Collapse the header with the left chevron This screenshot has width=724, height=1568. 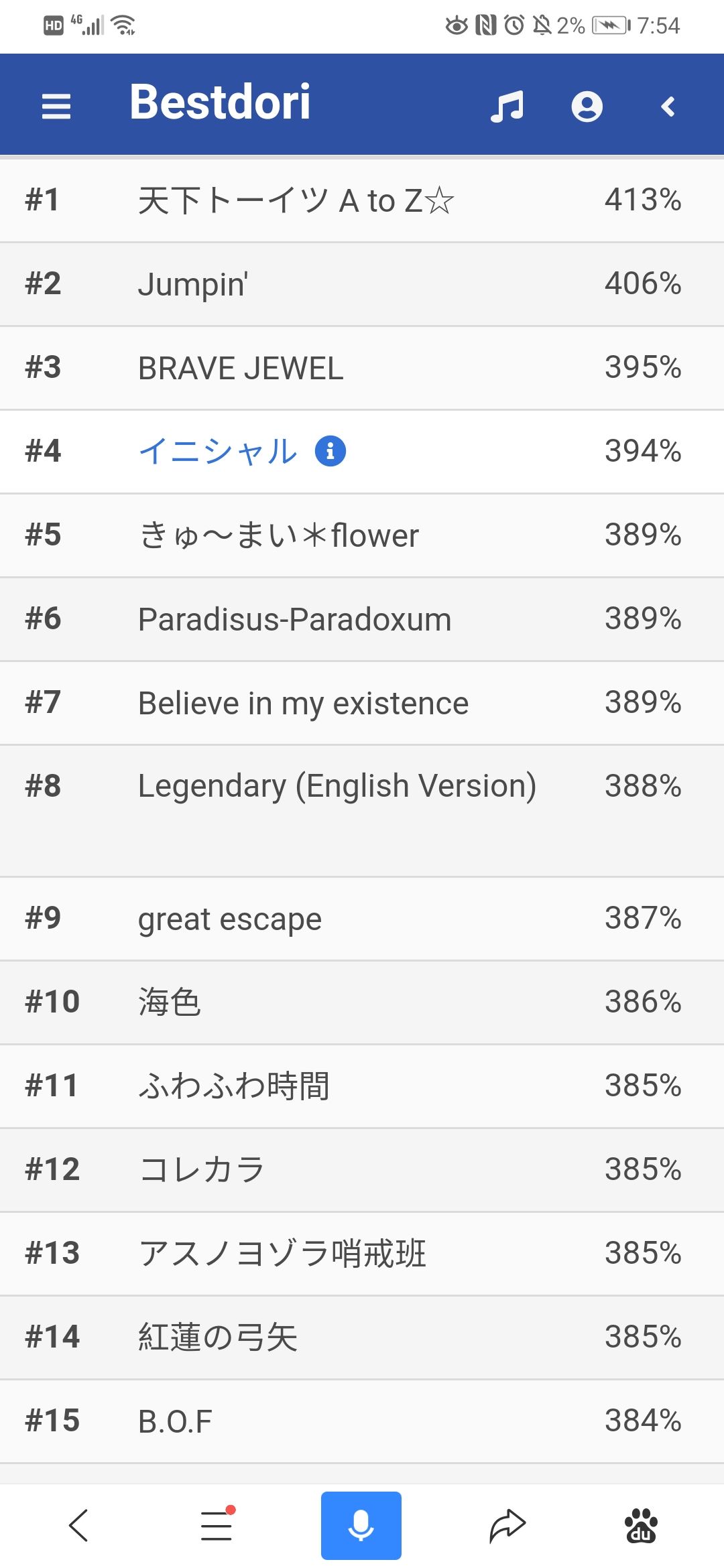[668, 107]
